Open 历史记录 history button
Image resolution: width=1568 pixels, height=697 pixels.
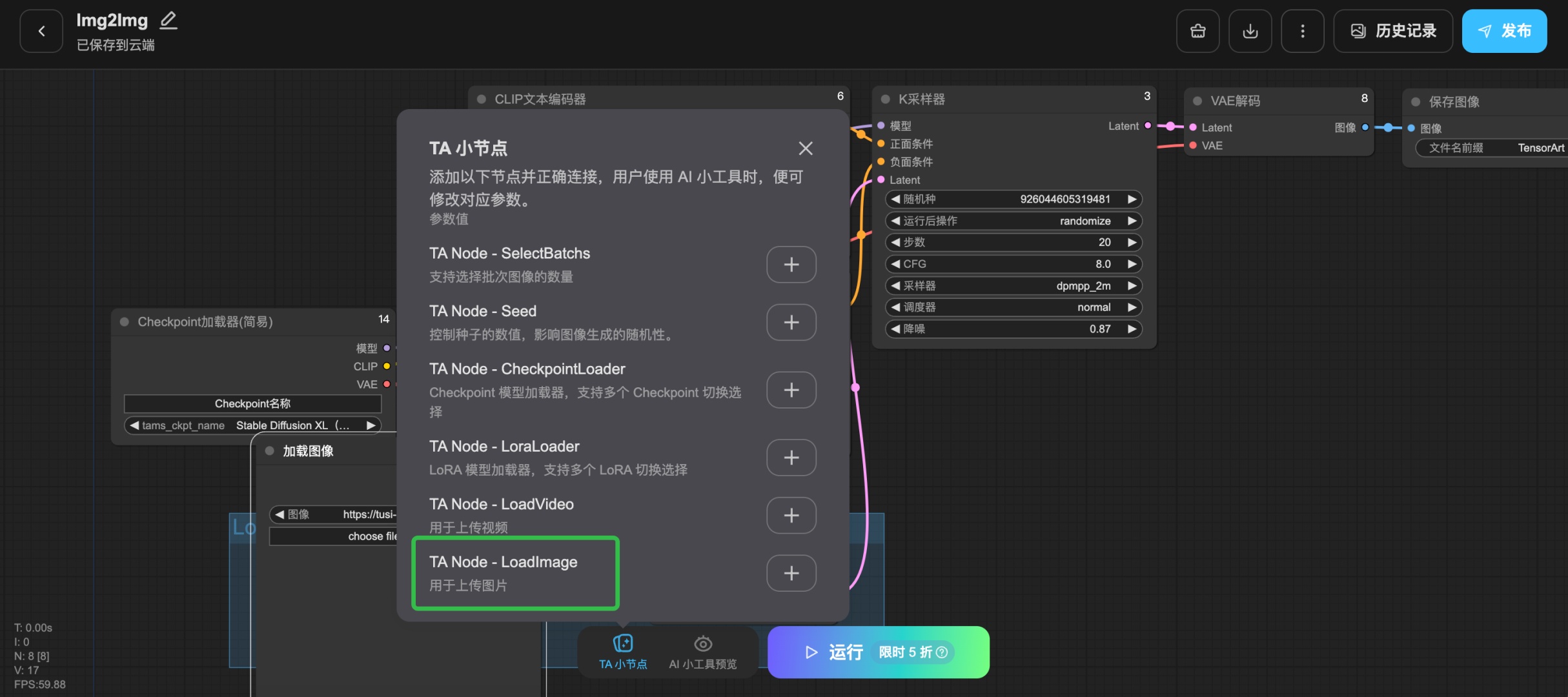tap(1392, 31)
